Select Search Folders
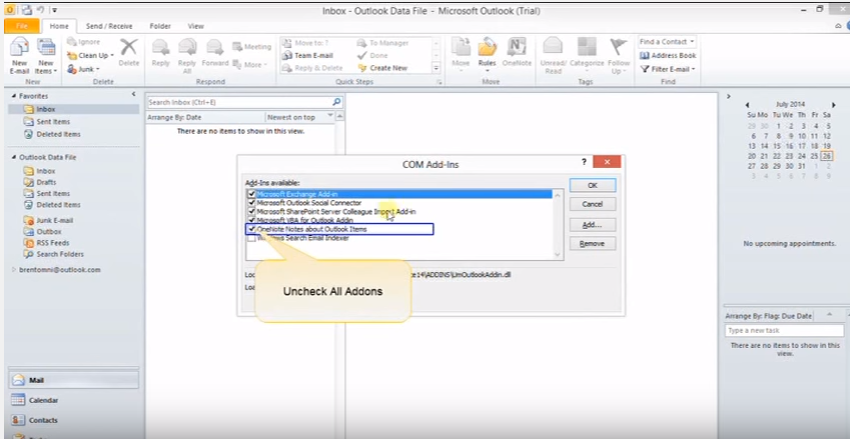The height and width of the screenshot is (439, 850). (x=60, y=254)
